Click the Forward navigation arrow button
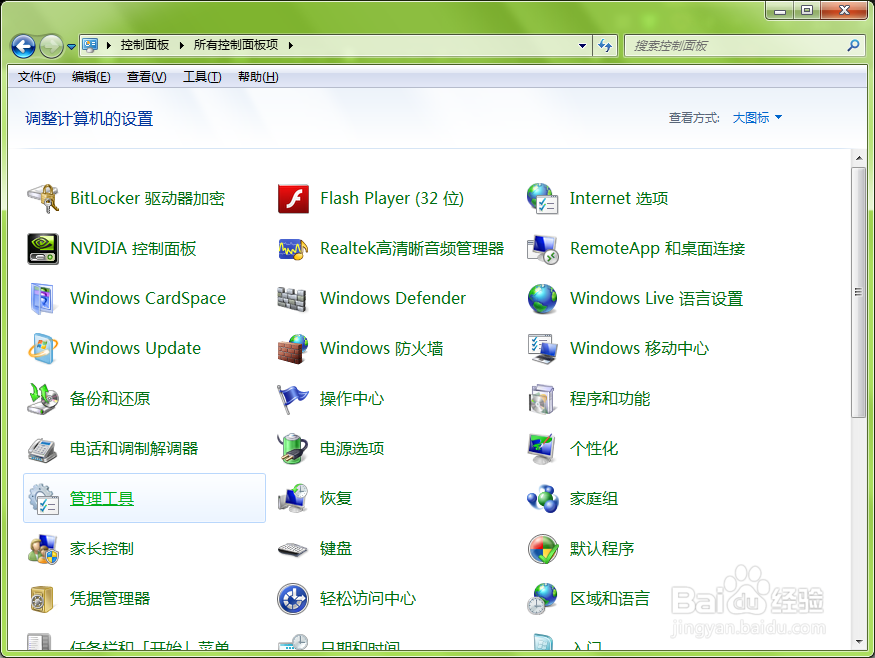 coord(52,46)
